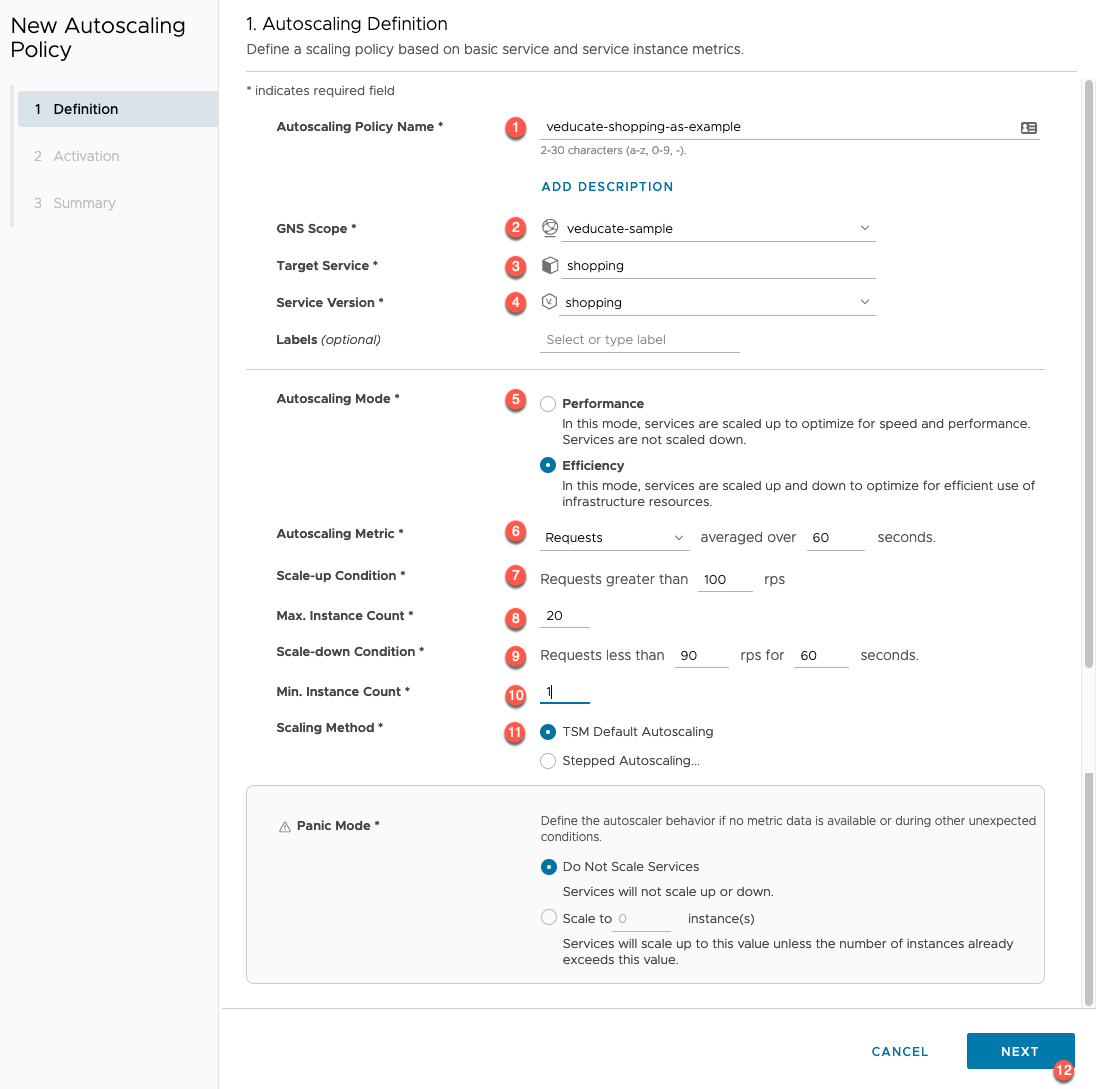Click the scale-down seconds duration field

click(x=821, y=656)
